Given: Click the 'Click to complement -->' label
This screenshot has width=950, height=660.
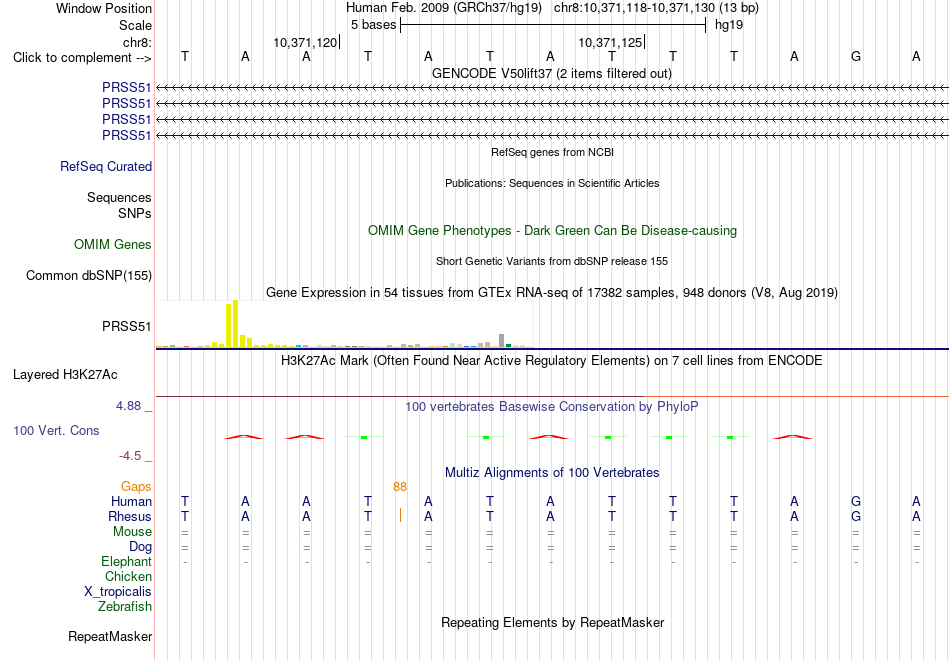Looking at the screenshot, I should pos(82,58).
